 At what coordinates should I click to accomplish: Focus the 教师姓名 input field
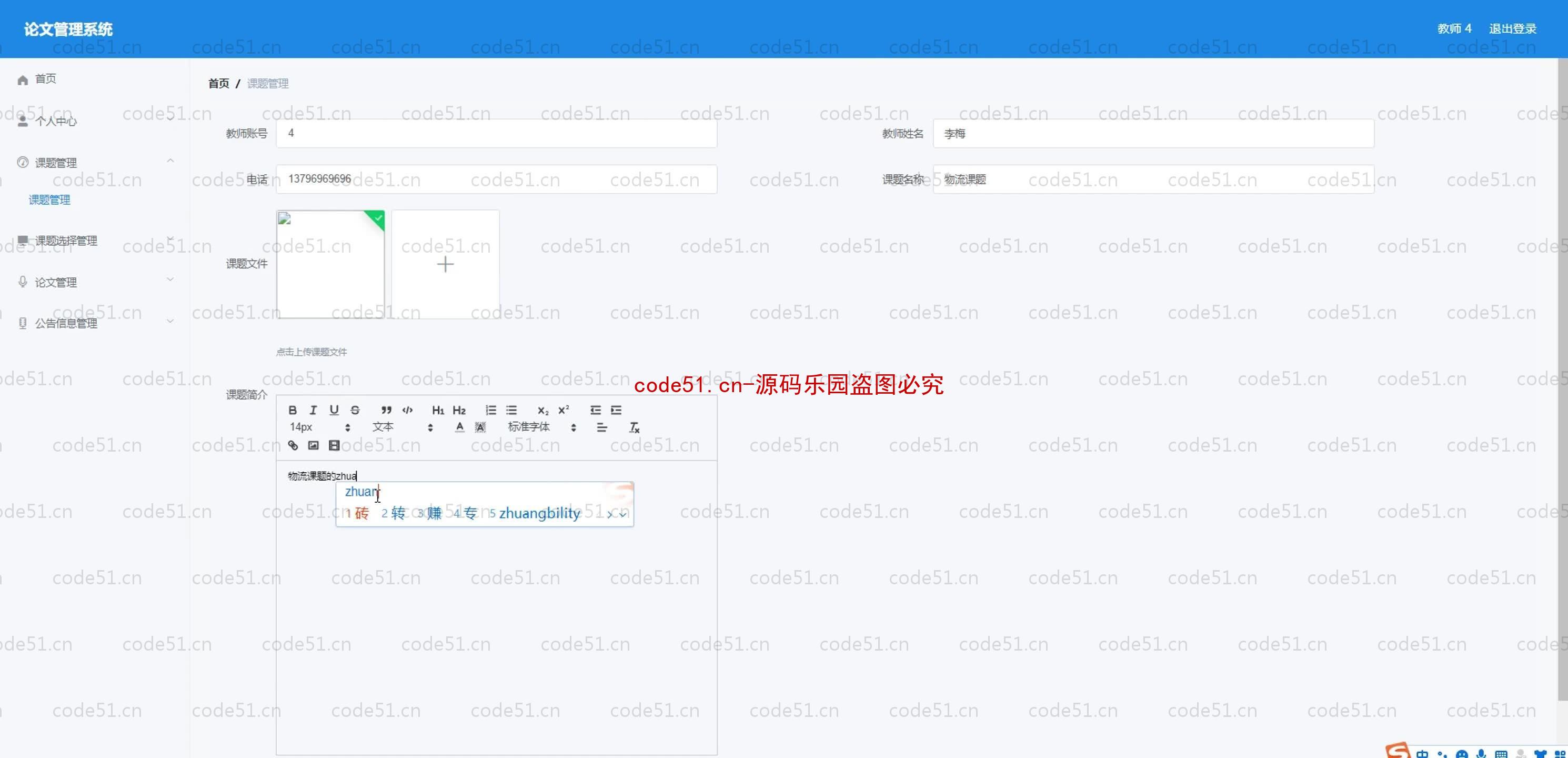click(x=1153, y=133)
